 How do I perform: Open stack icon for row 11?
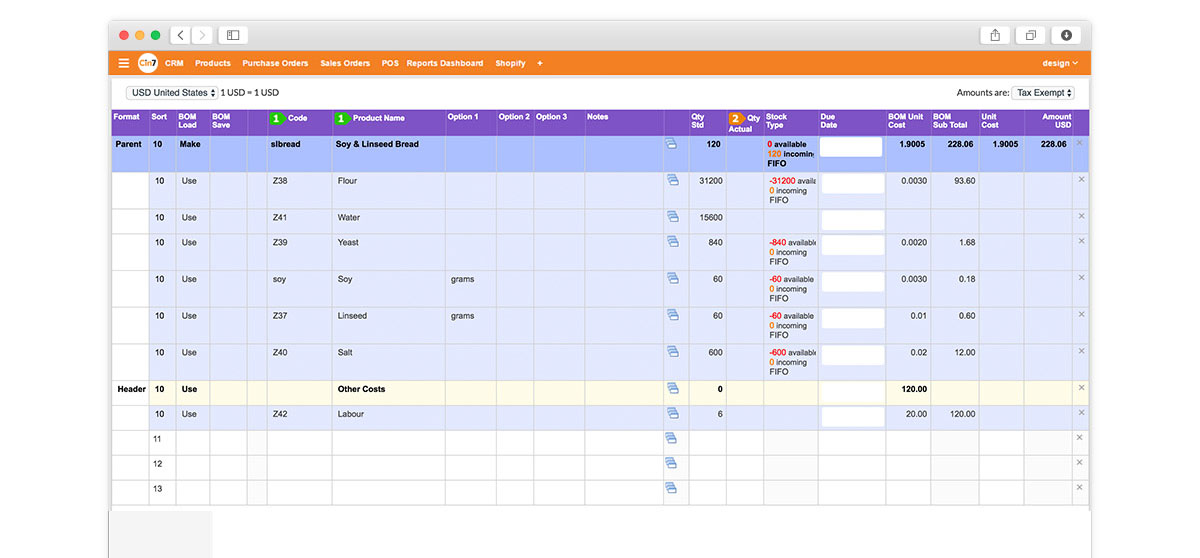pos(671,438)
